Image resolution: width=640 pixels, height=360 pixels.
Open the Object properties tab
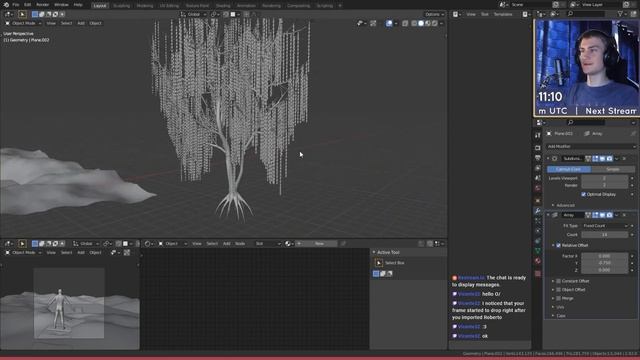538,200
